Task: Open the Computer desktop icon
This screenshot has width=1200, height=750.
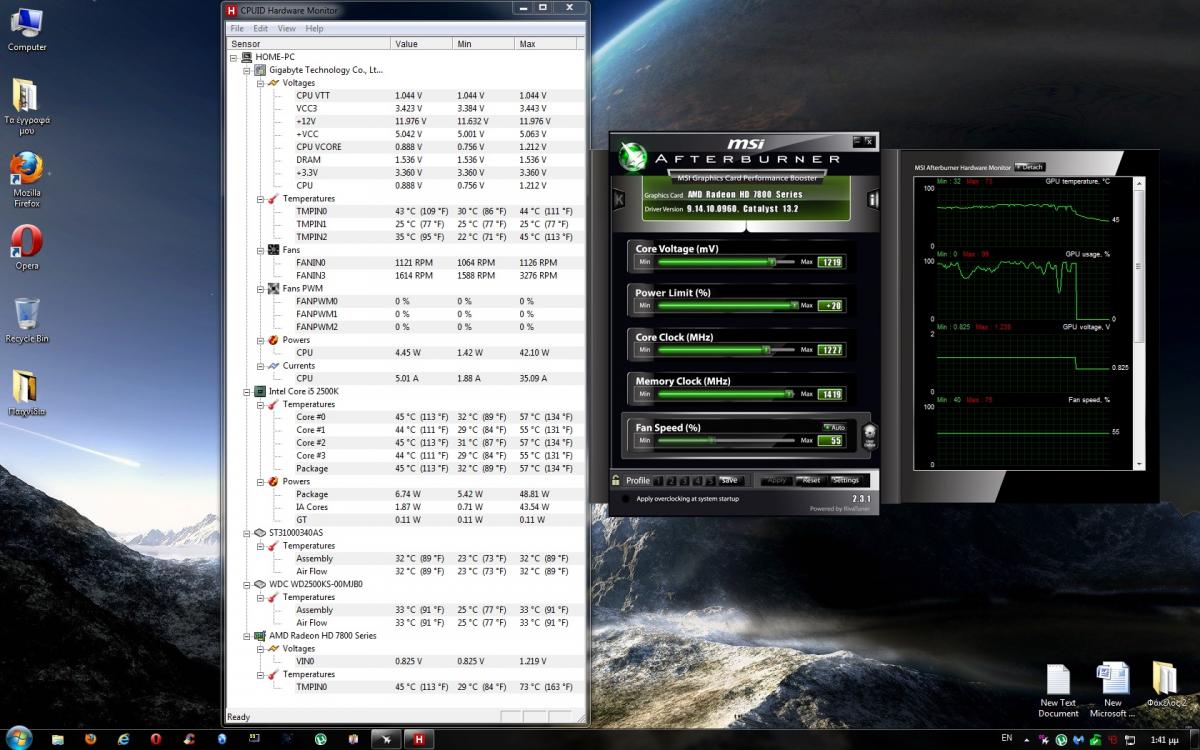Action: pyautogui.click(x=27, y=28)
